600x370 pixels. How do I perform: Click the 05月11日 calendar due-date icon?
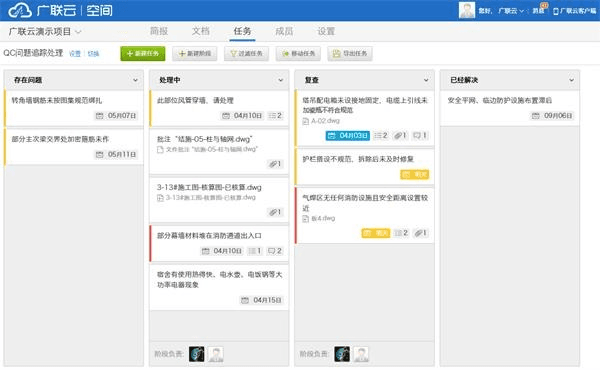pos(99,154)
